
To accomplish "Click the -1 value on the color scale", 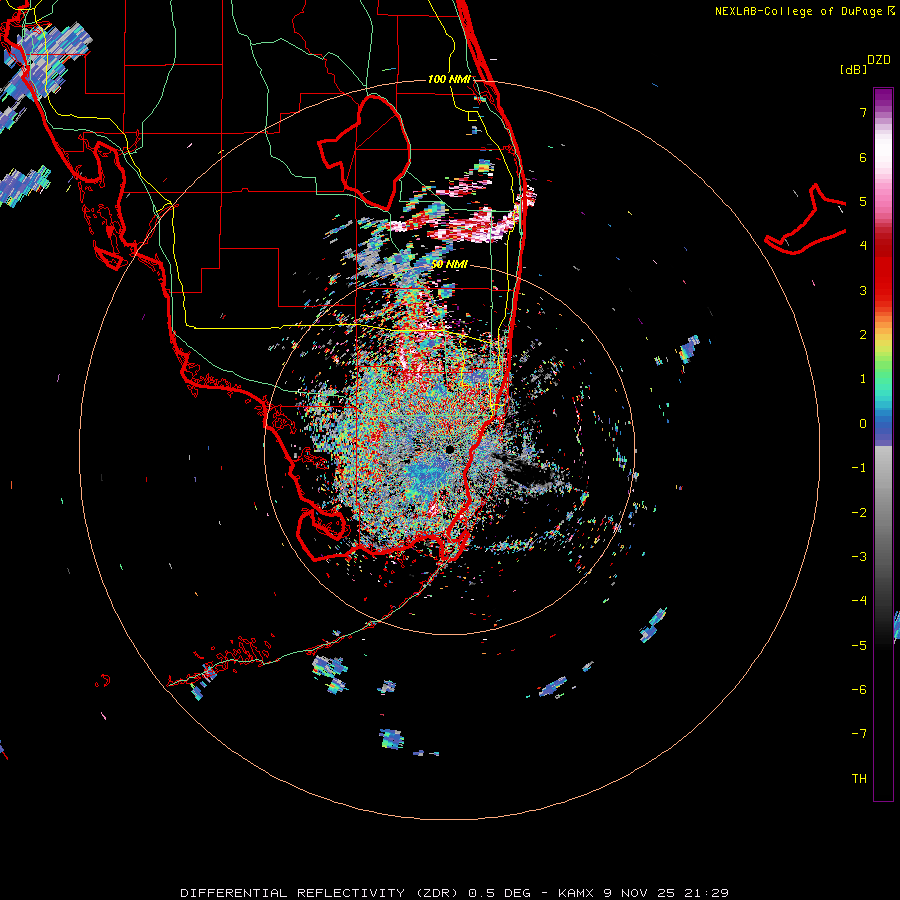I will click(x=859, y=468).
